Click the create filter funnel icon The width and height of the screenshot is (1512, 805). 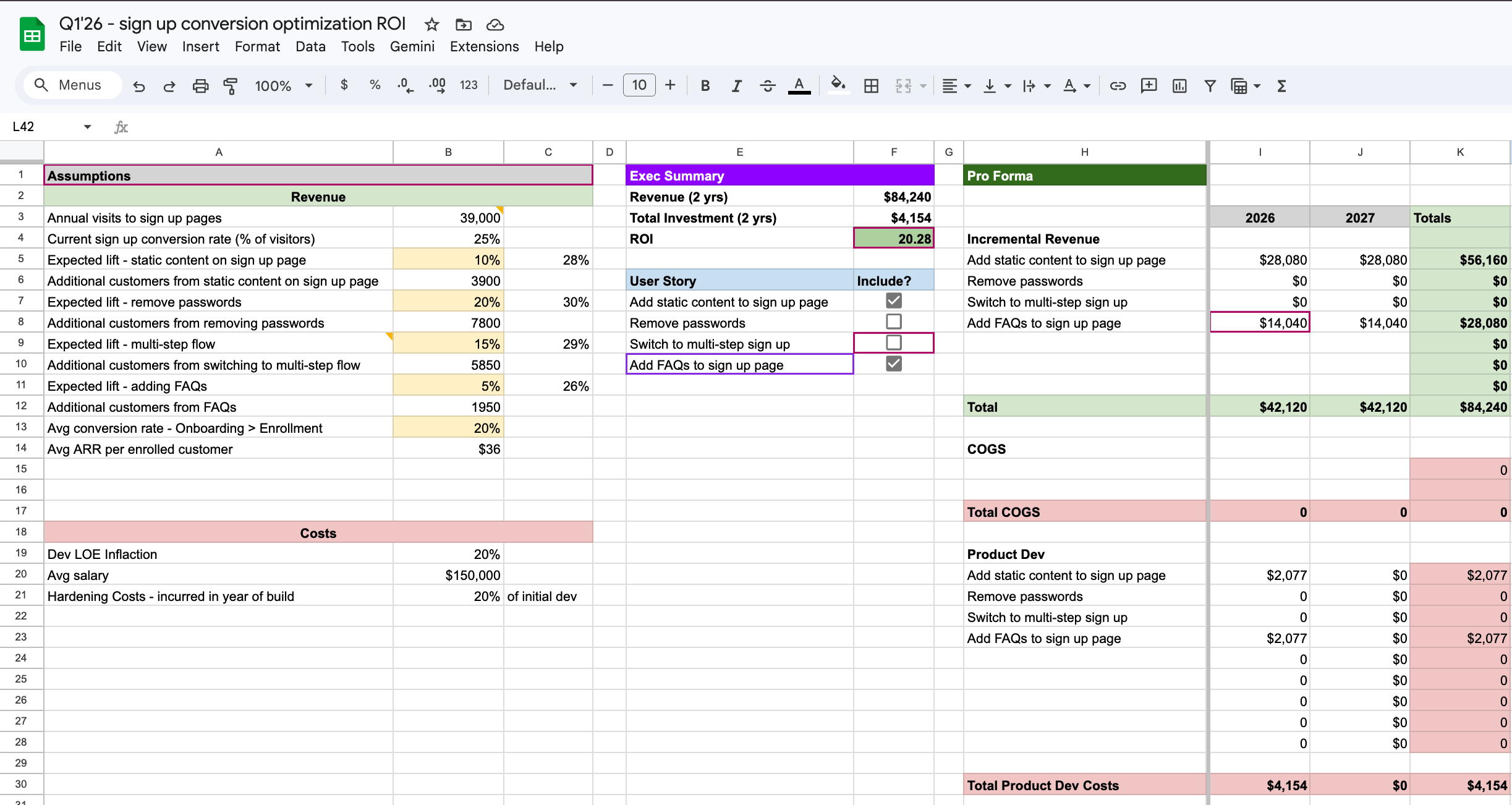pos(1210,86)
